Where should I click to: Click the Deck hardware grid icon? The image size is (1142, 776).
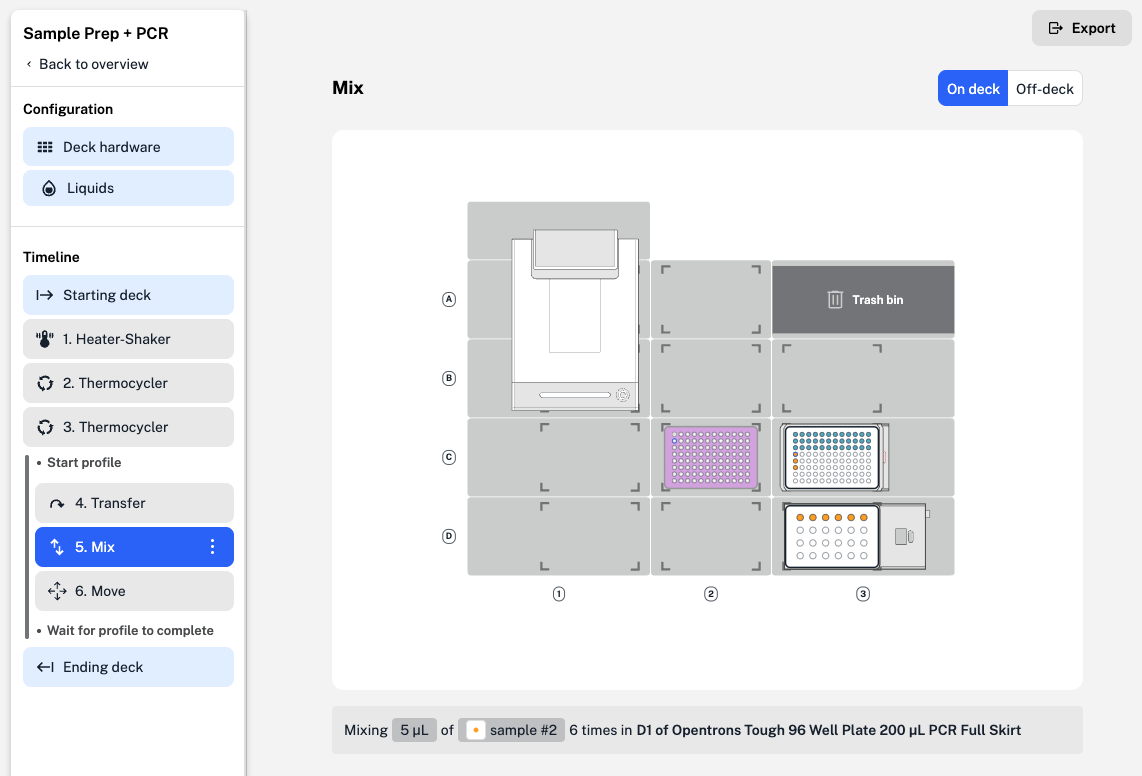pyautogui.click(x=45, y=147)
